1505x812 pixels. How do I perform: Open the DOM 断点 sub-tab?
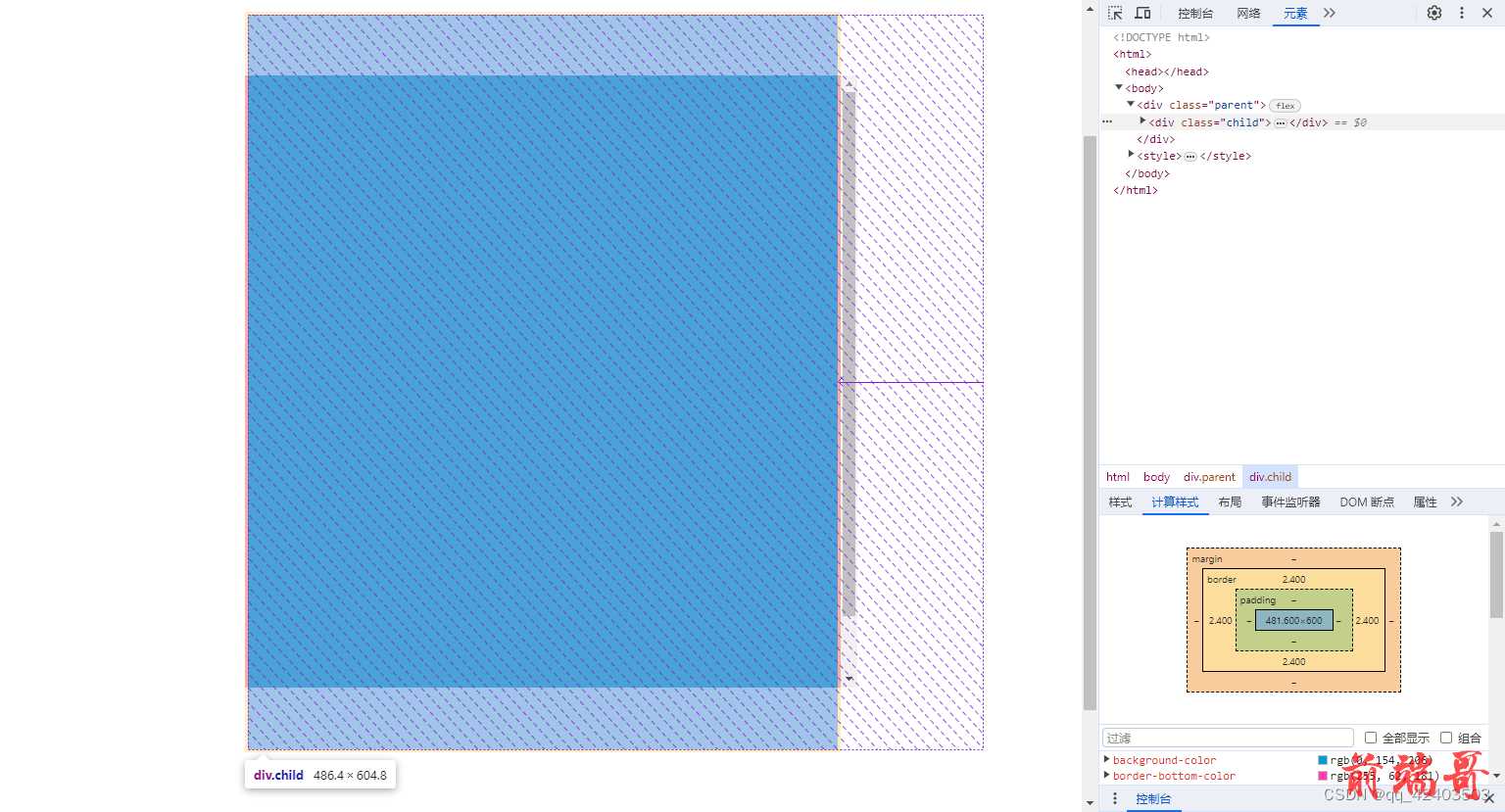click(1367, 502)
